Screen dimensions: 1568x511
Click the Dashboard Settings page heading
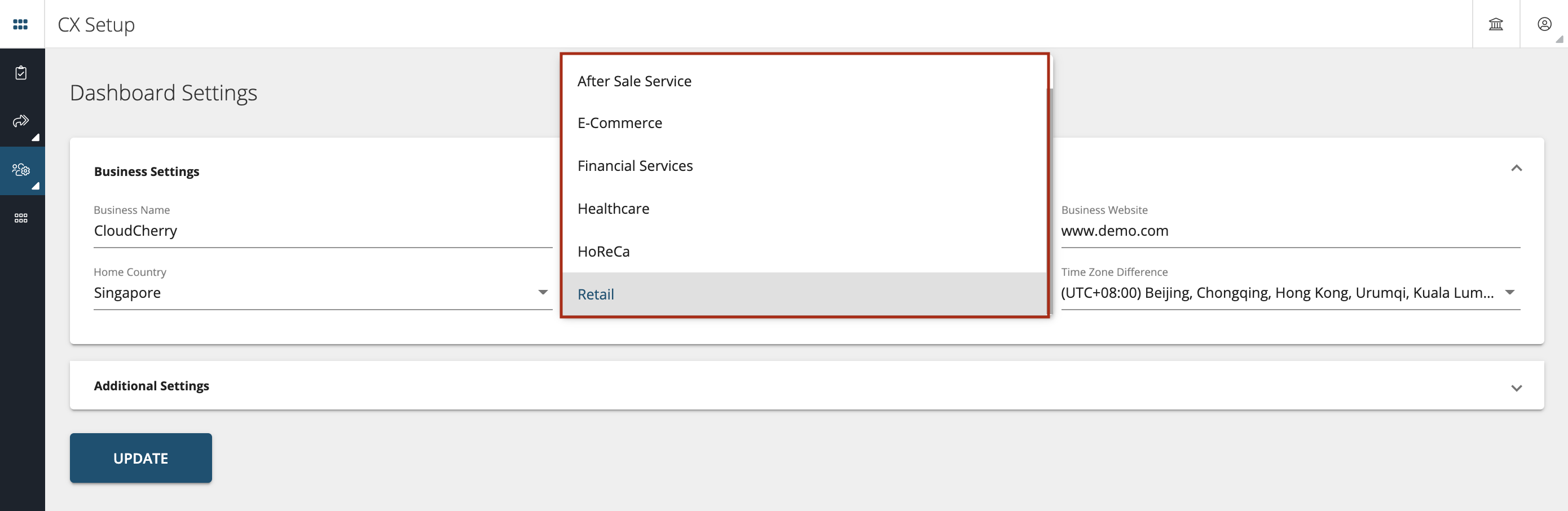[x=163, y=92]
